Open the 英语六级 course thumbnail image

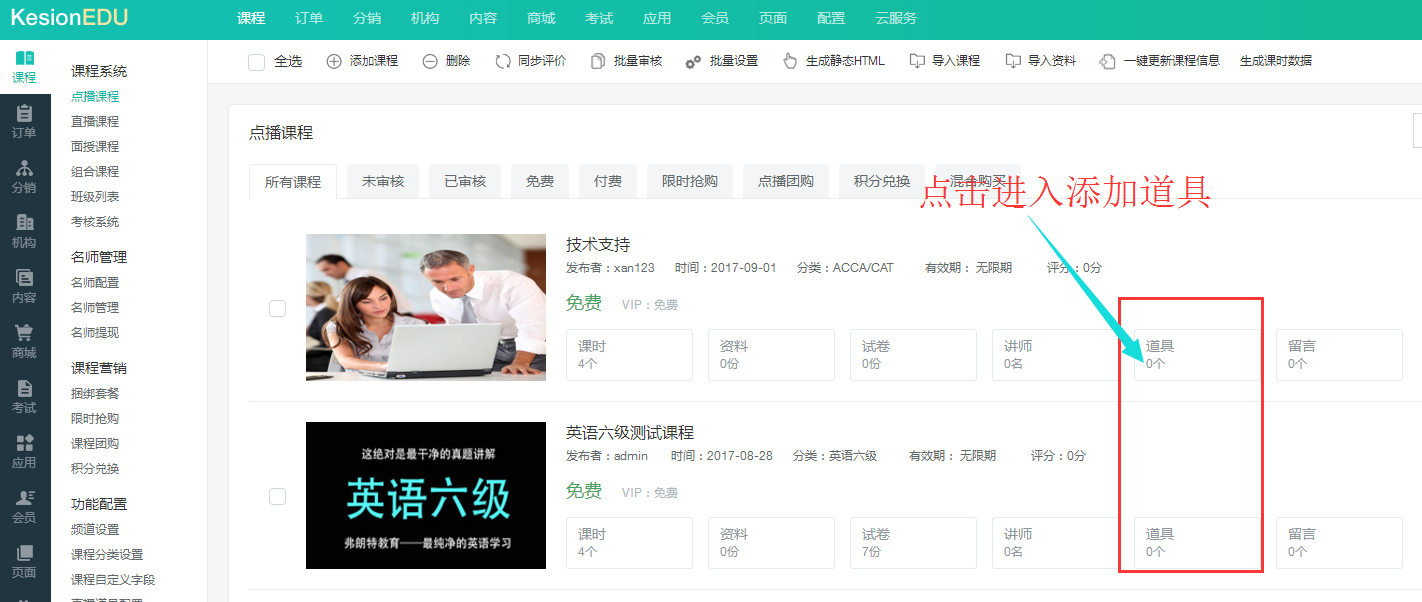pos(426,495)
